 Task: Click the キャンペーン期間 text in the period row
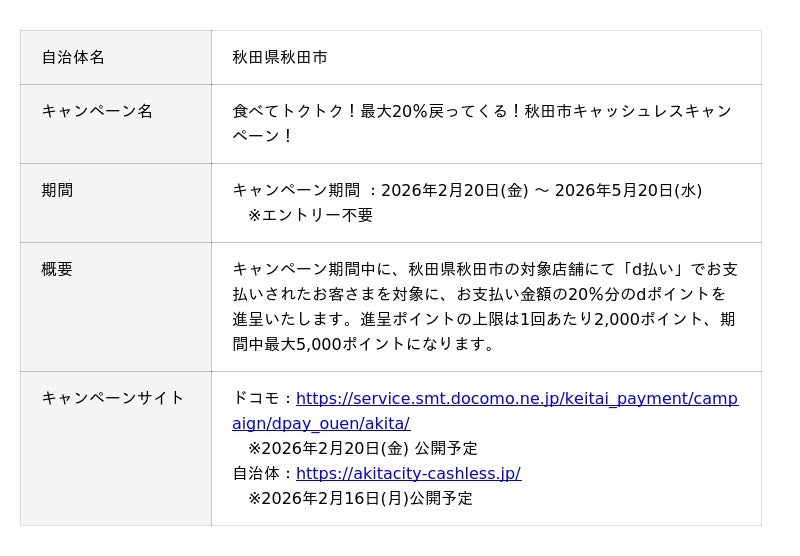[296, 191]
